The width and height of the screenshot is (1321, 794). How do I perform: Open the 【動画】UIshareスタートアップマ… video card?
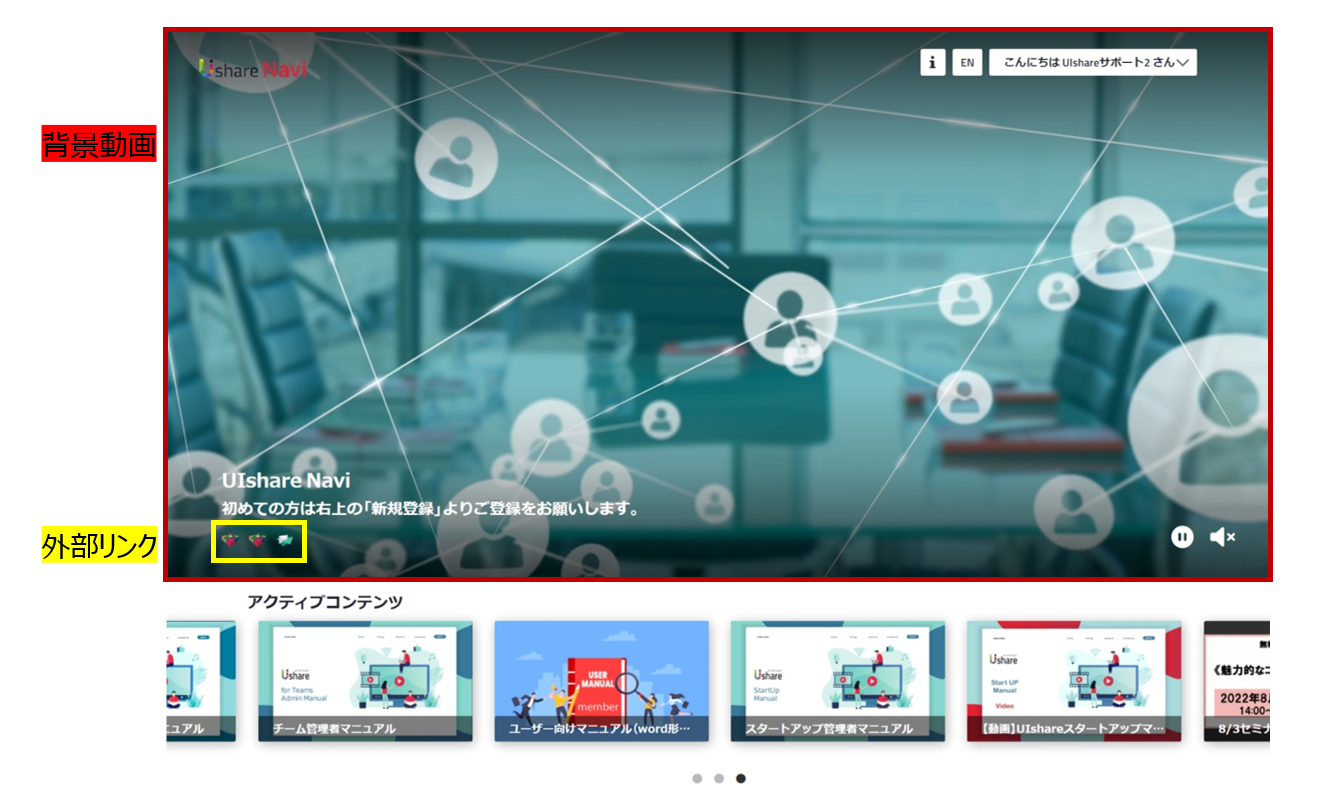tap(1074, 681)
